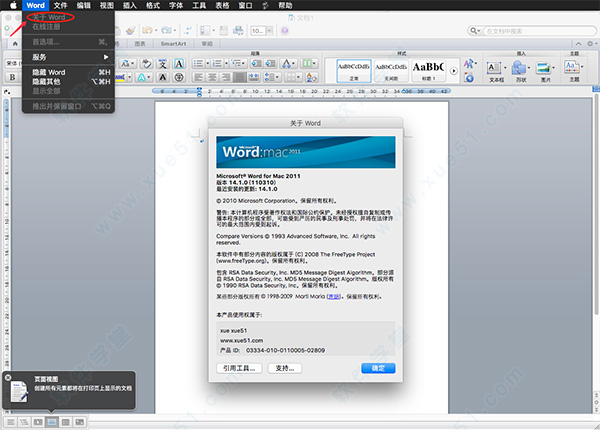The width and height of the screenshot is (600, 430).
Task: Click the search in document field
Action: click(540, 31)
